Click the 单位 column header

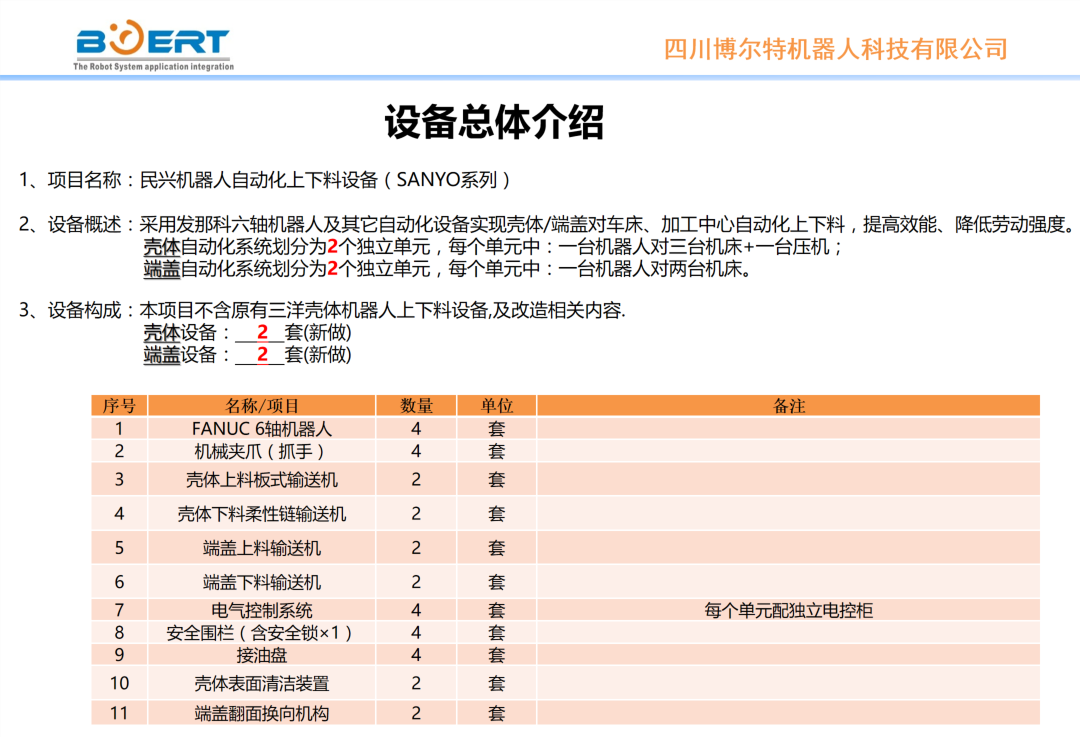tap(497, 406)
